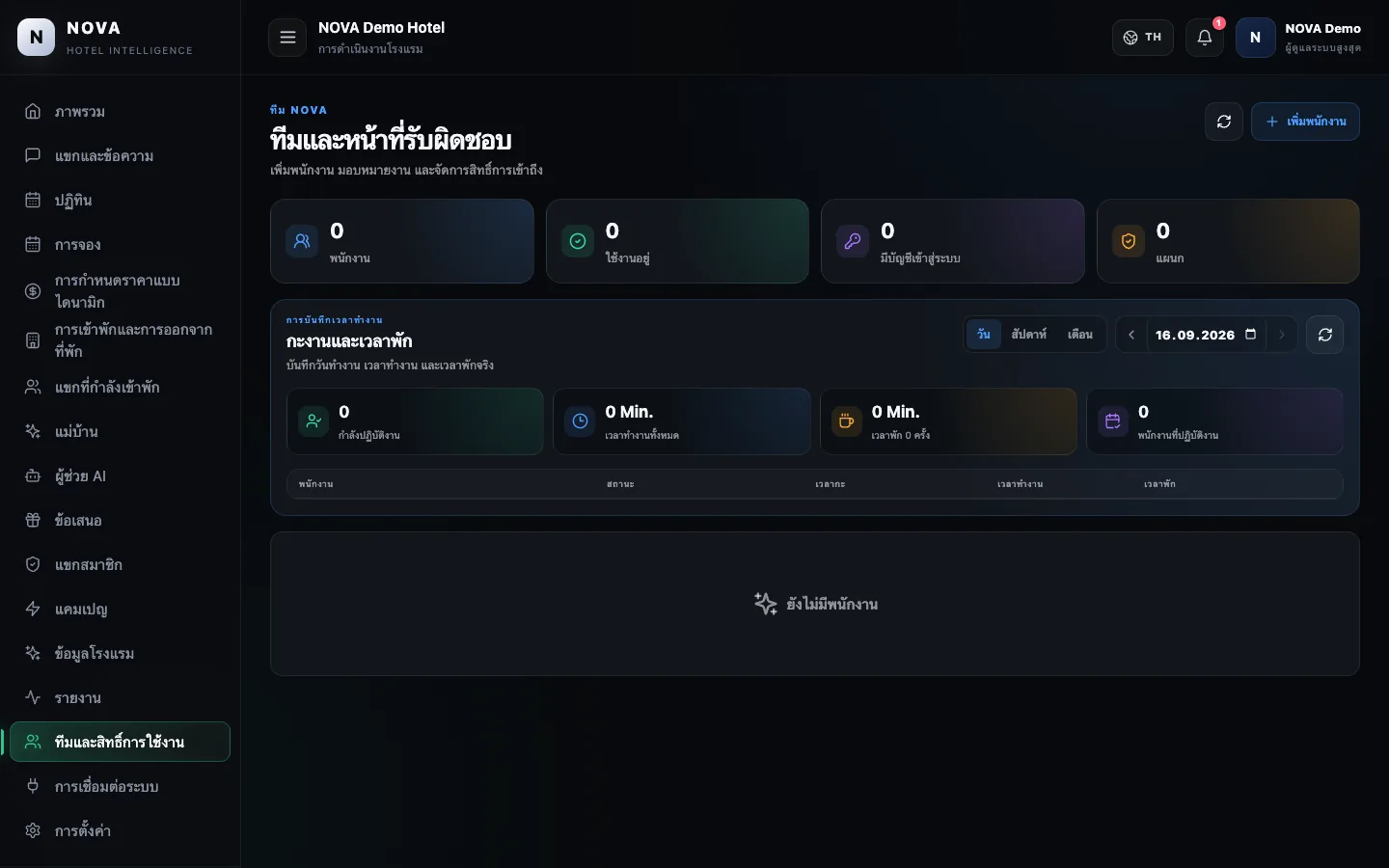Image resolution: width=1389 pixels, height=868 pixels.
Task: Go to the next date with the right chevron
Action: (x=1282, y=335)
